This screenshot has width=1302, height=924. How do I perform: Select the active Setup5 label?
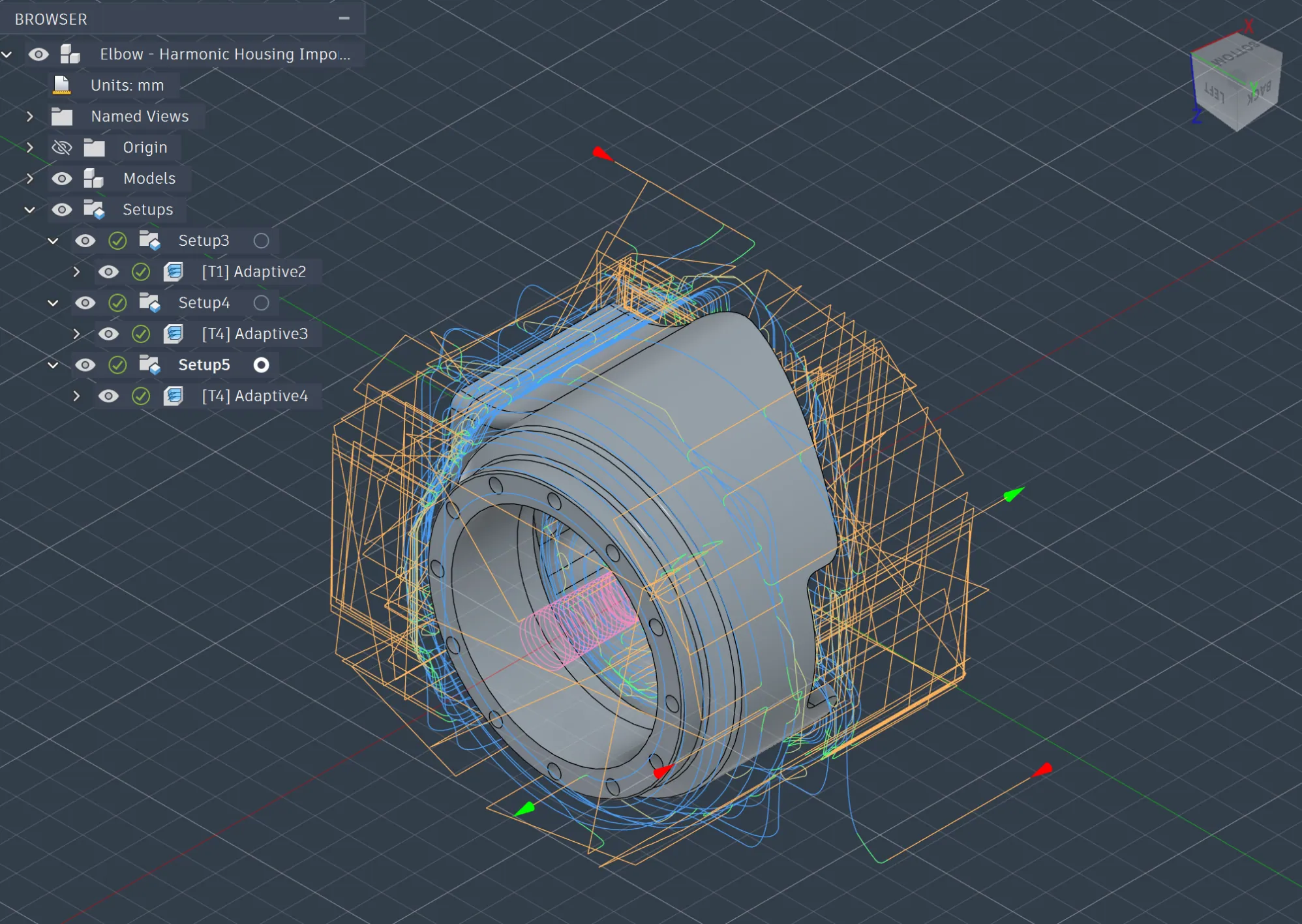(204, 365)
